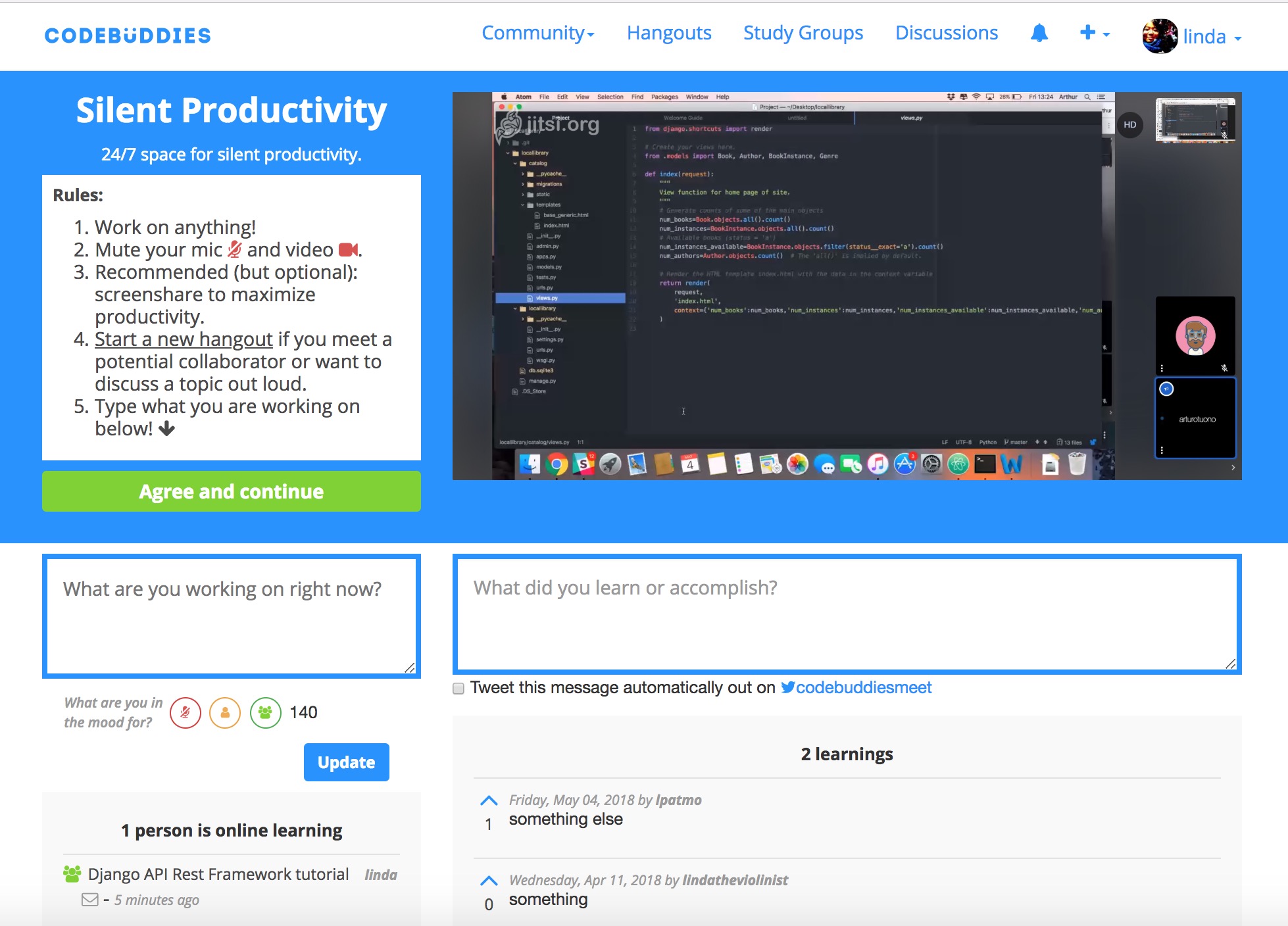
Task: Click the envelope icon under Django tutorial
Action: [x=90, y=900]
